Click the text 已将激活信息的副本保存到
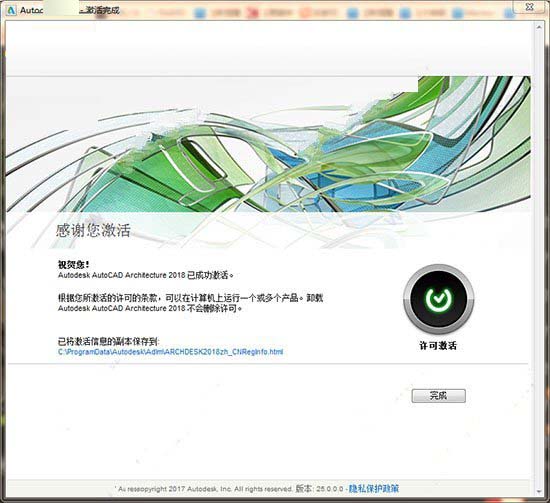The image size is (550, 503). [x=109, y=341]
